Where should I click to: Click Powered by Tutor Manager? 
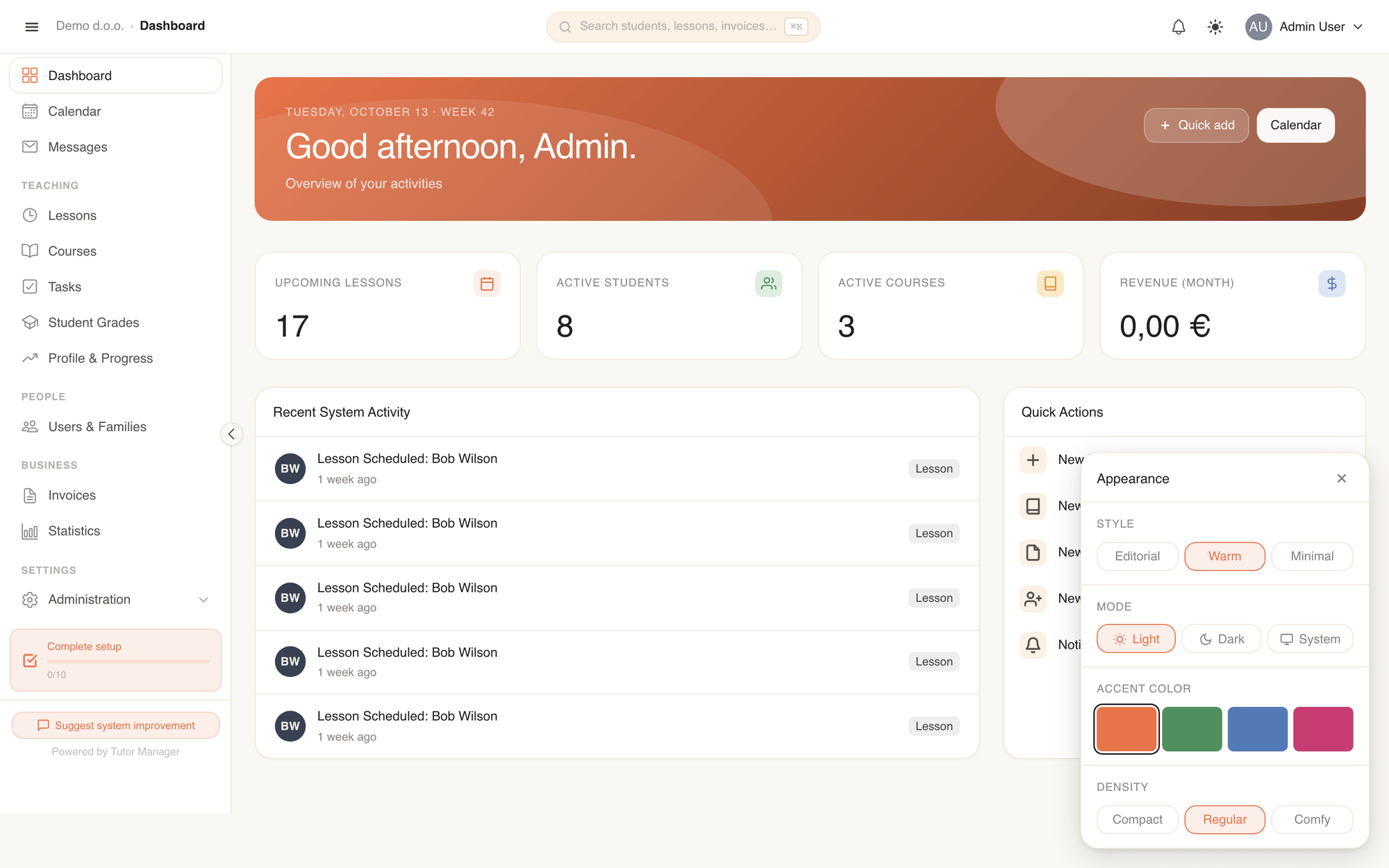[115, 751]
